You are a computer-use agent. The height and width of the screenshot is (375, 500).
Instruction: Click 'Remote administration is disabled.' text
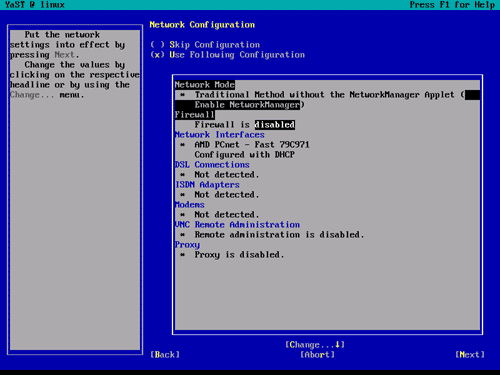[x=279, y=235]
